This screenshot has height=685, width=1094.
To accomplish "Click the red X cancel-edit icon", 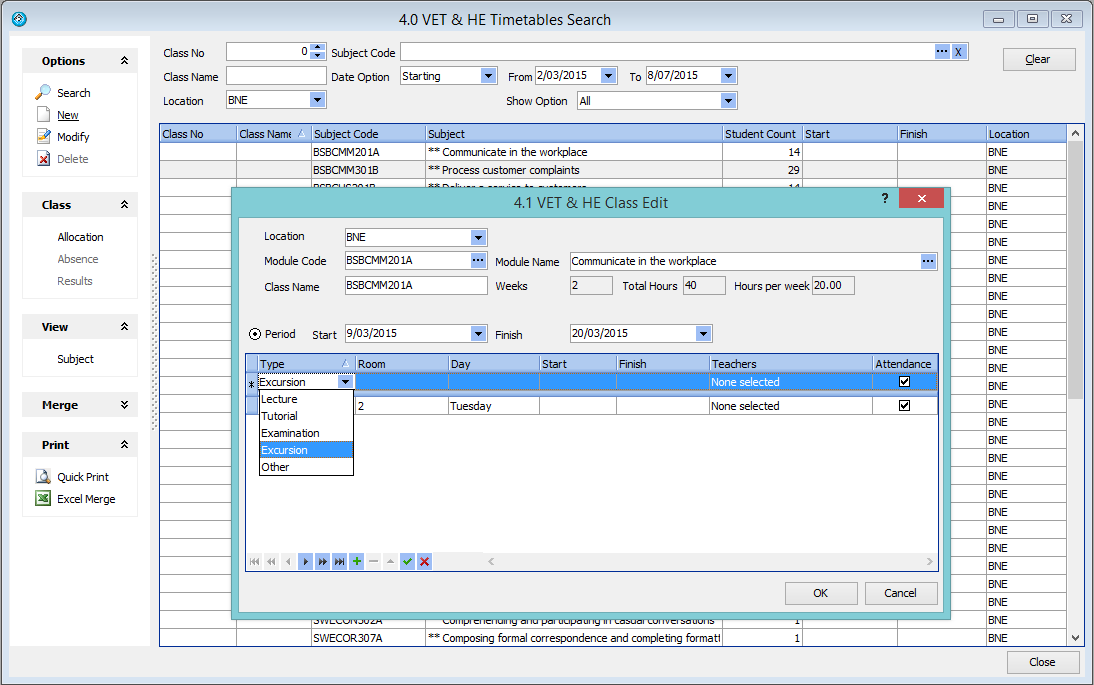I will [425, 562].
